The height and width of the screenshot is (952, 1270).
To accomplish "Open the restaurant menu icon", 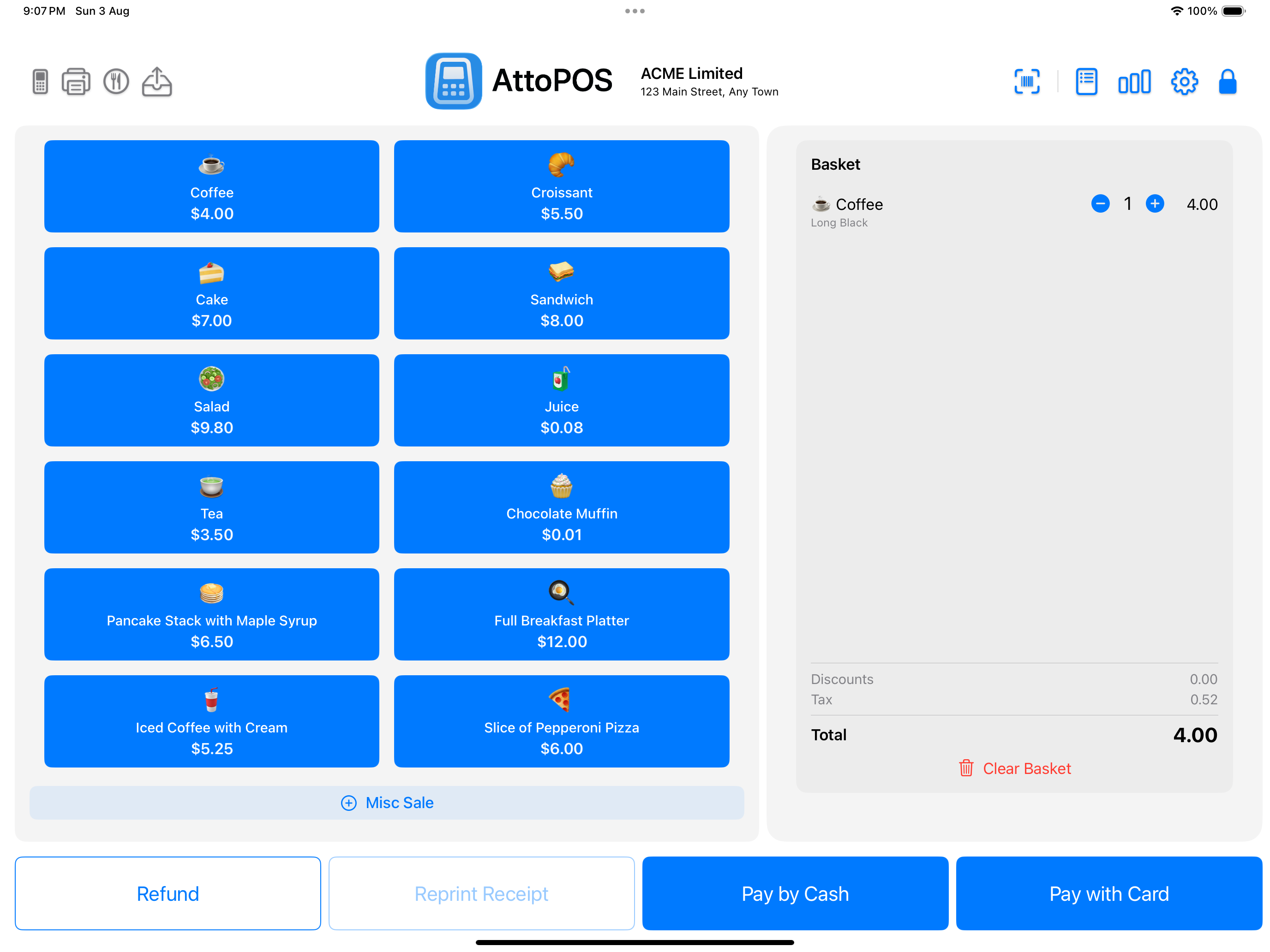I will click(x=117, y=82).
